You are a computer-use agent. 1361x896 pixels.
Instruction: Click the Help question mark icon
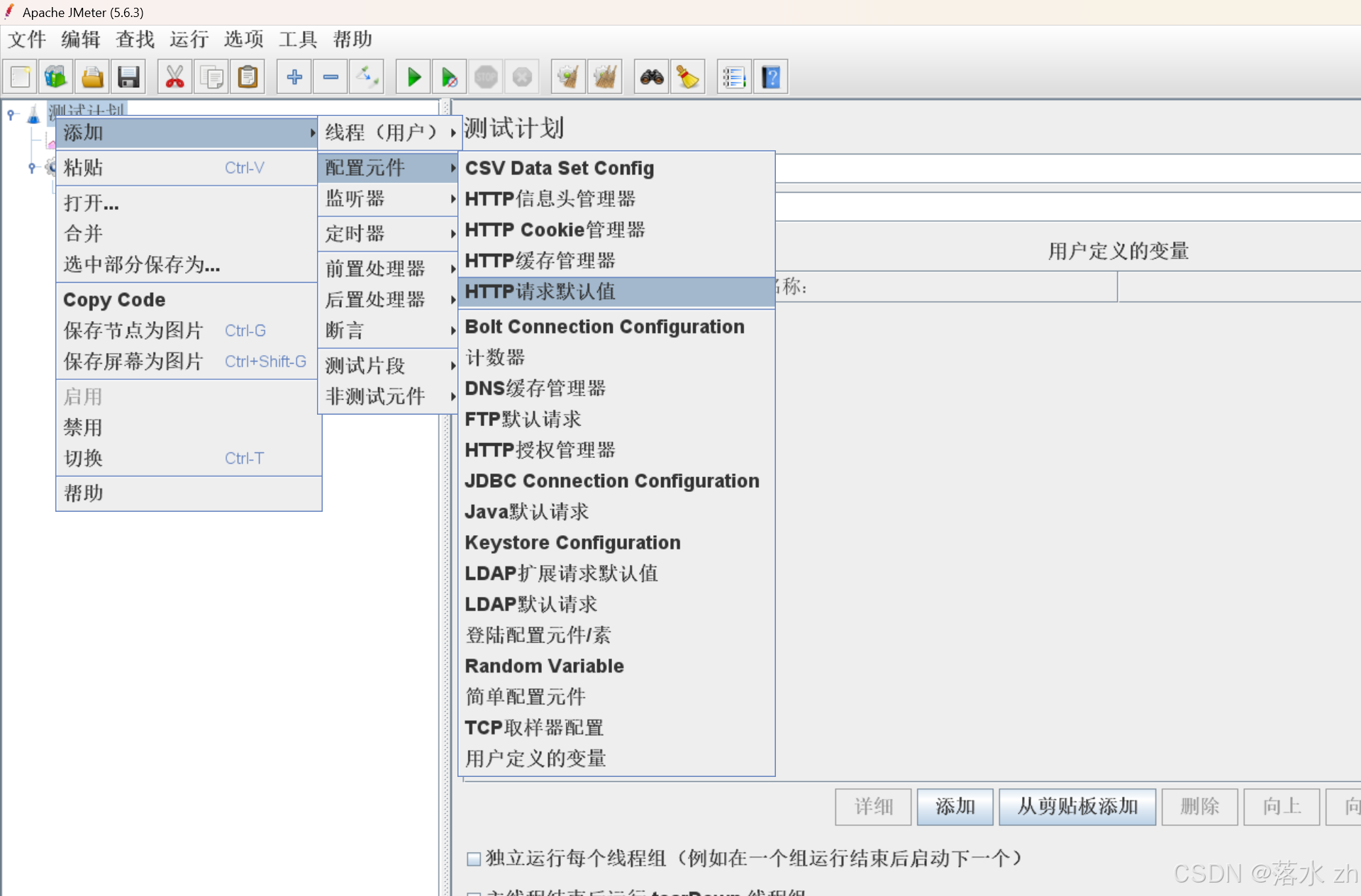pyautogui.click(x=771, y=77)
